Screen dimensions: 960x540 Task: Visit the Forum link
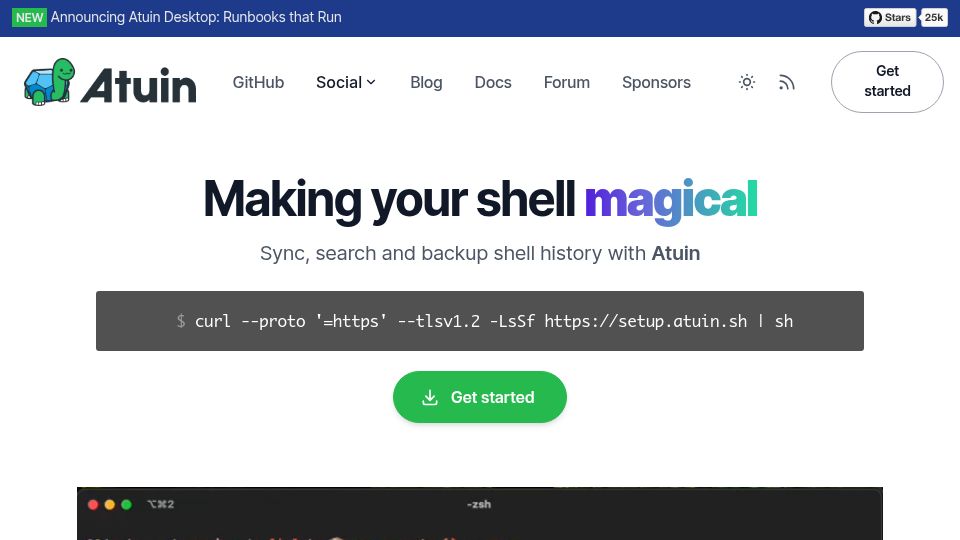566,82
